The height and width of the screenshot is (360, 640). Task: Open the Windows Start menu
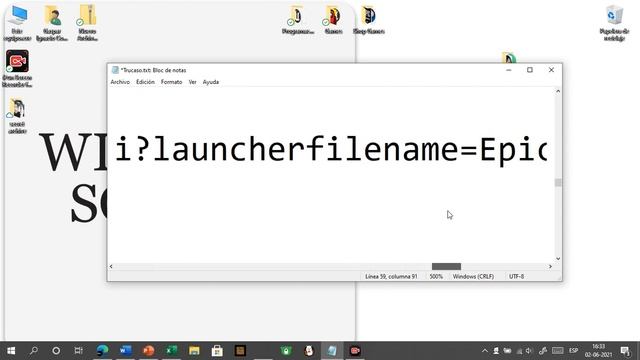tap(11, 351)
